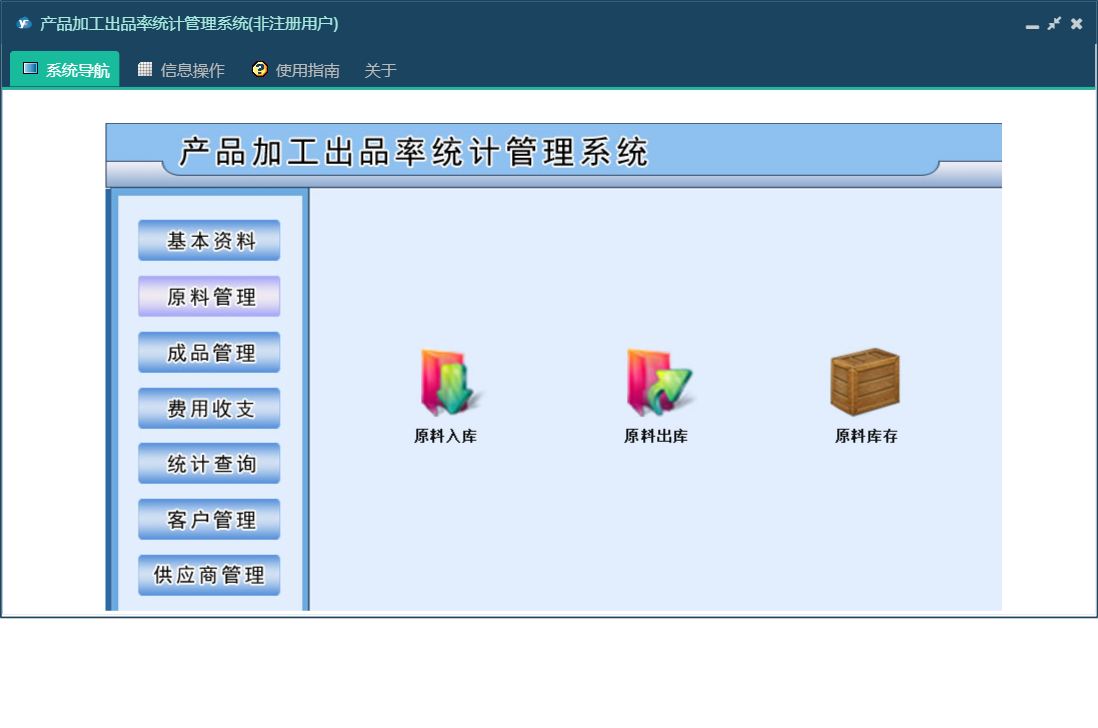
Task: Minimize the application window
Action: pyautogui.click(x=1031, y=25)
